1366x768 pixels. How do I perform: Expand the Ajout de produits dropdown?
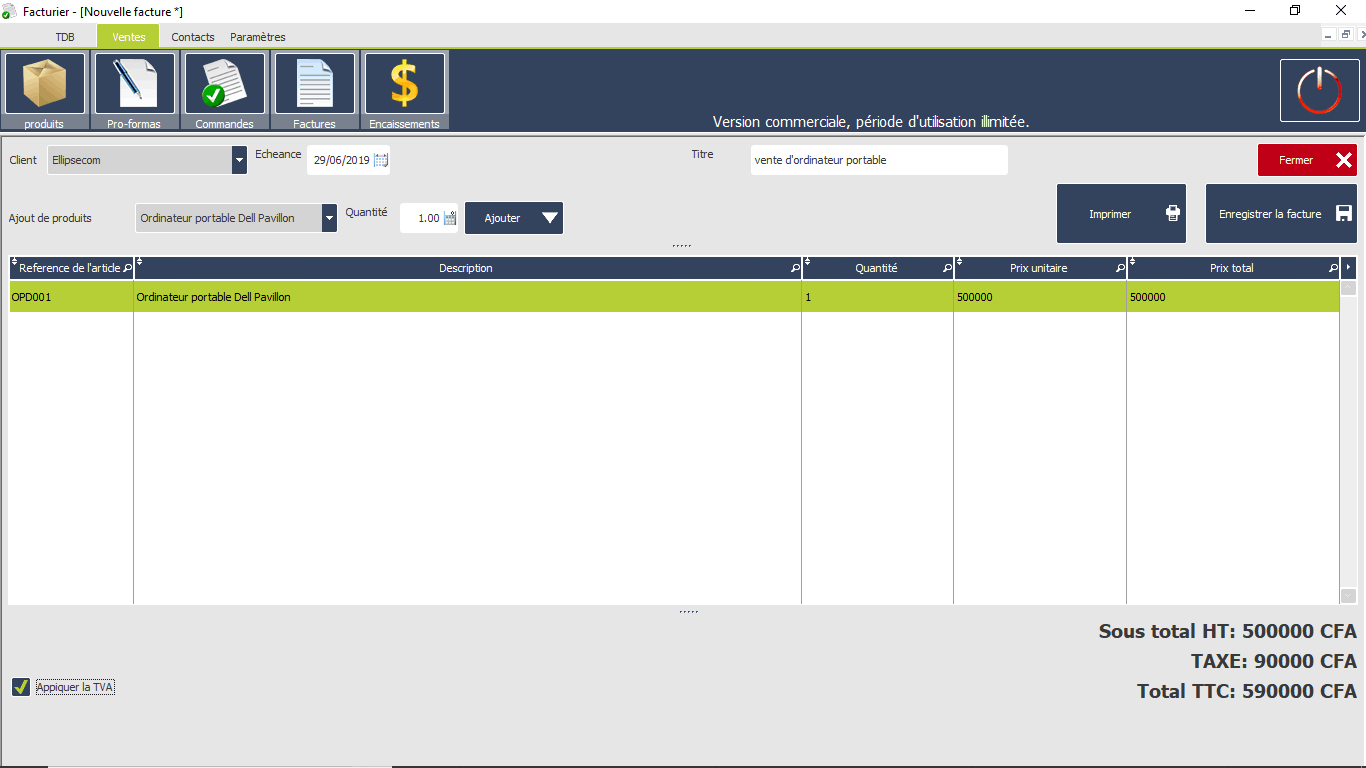tap(329, 218)
